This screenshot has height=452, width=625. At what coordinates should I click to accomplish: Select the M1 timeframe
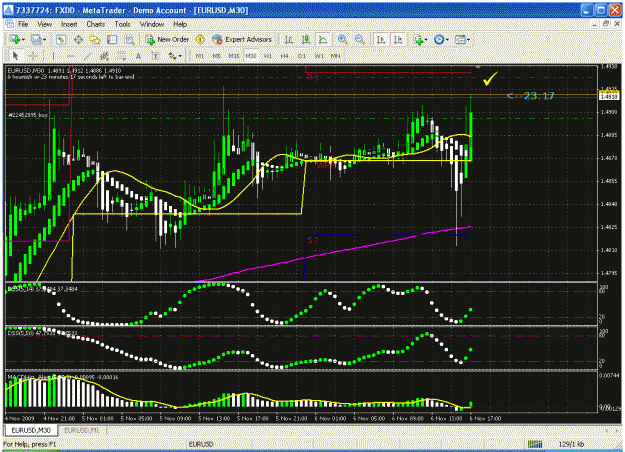[x=200, y=56]
